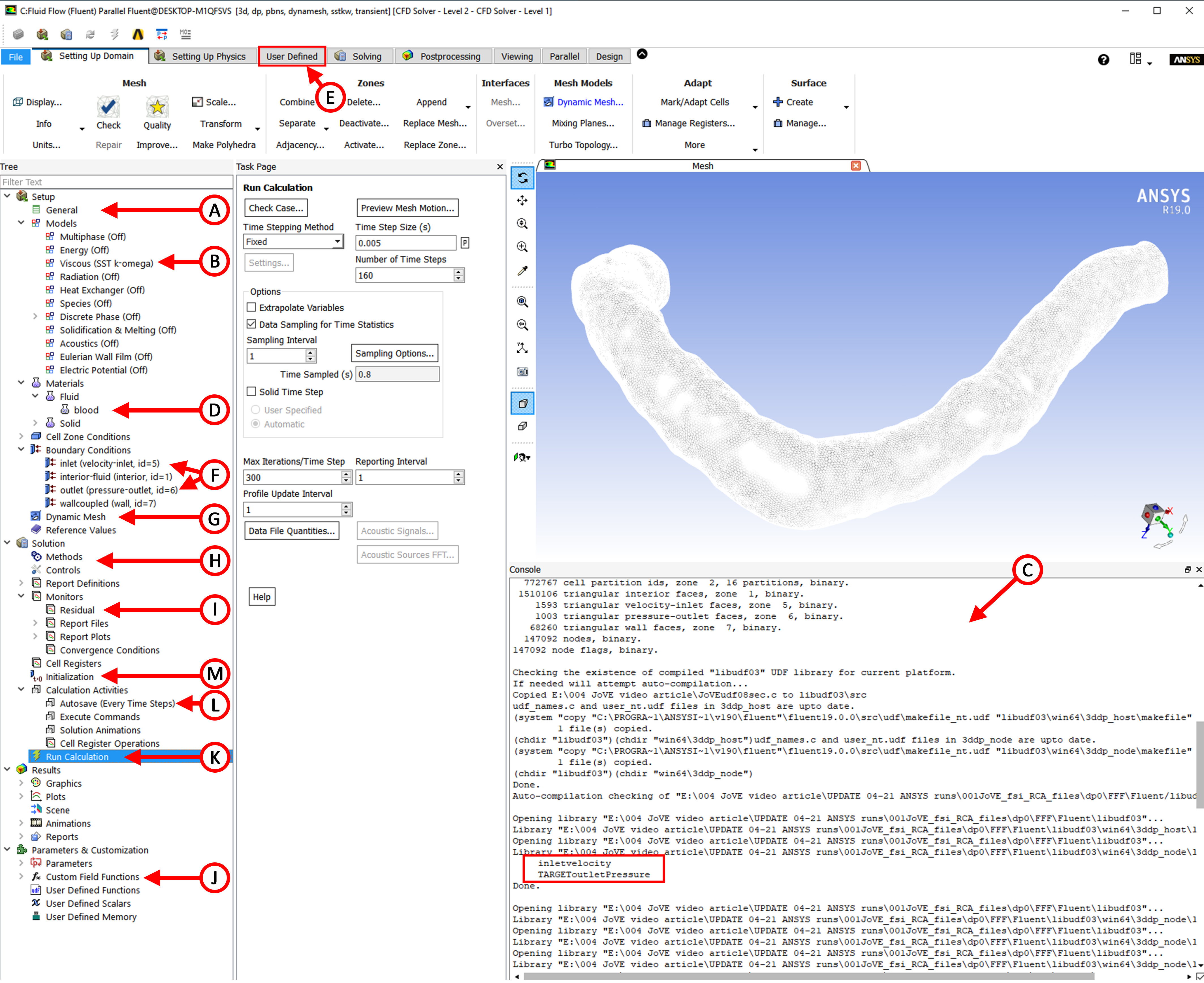
Task: Expand the Discrete Phase tree node
Action: tap(35, 317)
